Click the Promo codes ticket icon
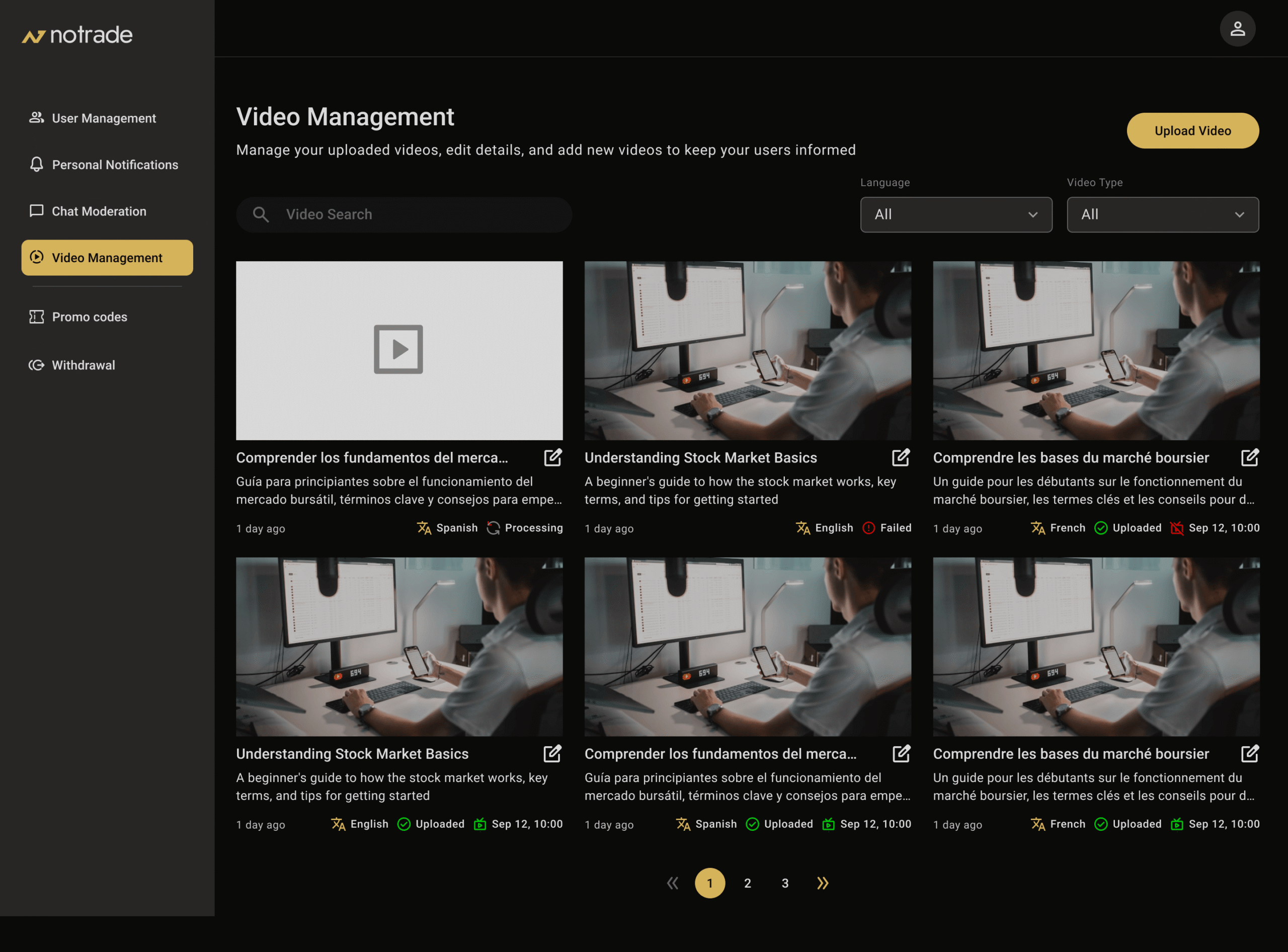 click(x=36, y=316)
